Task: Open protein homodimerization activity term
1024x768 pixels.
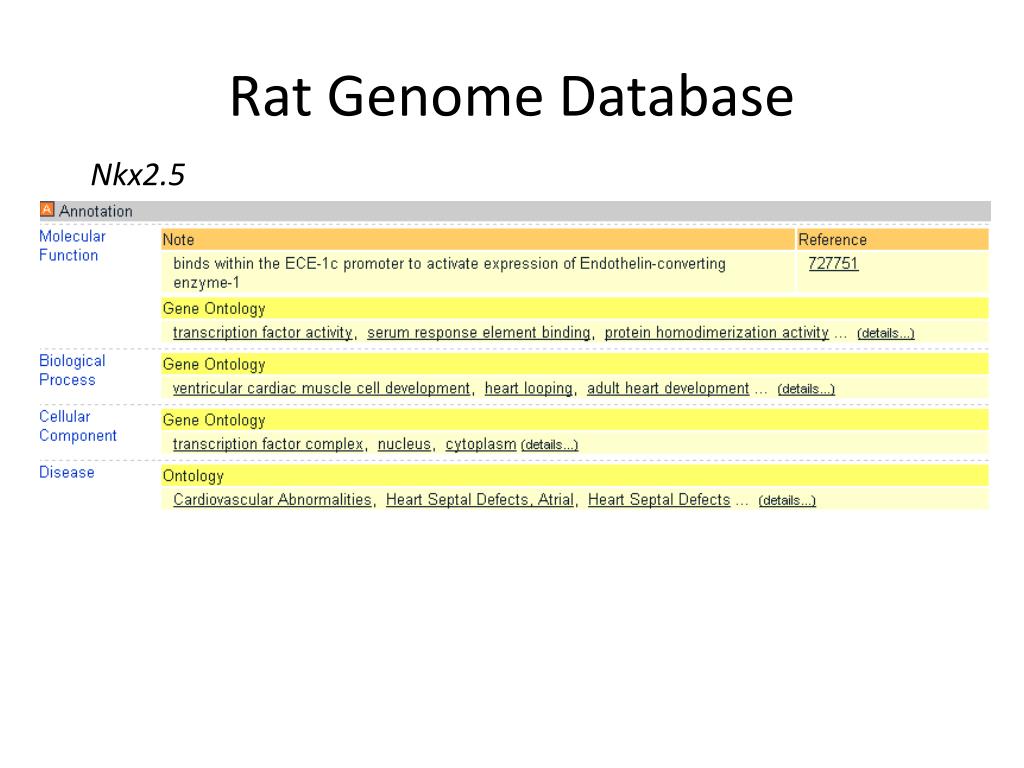Action: 716,332
